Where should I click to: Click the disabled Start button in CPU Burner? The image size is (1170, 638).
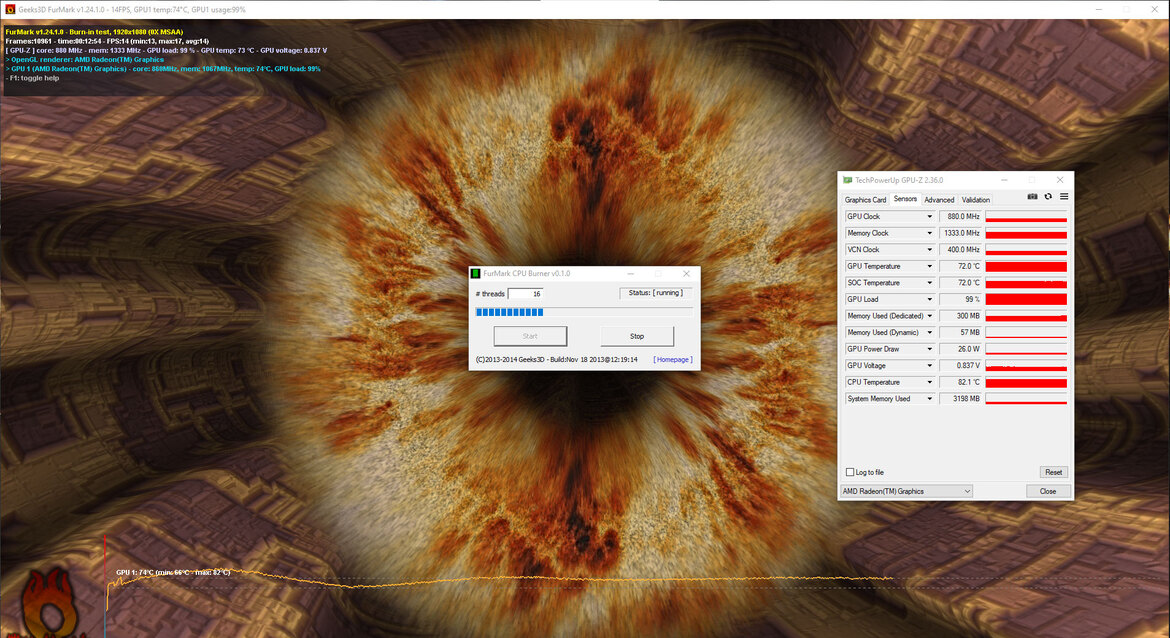[530, 337]
